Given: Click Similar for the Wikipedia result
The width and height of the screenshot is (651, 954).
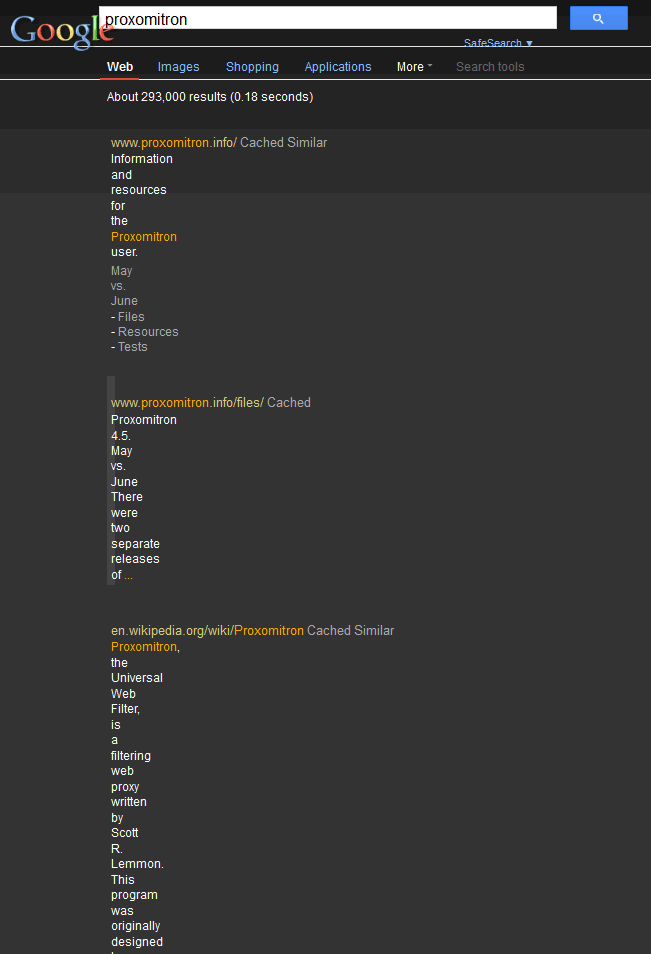Looking at the screenshot, I should 374,631.
